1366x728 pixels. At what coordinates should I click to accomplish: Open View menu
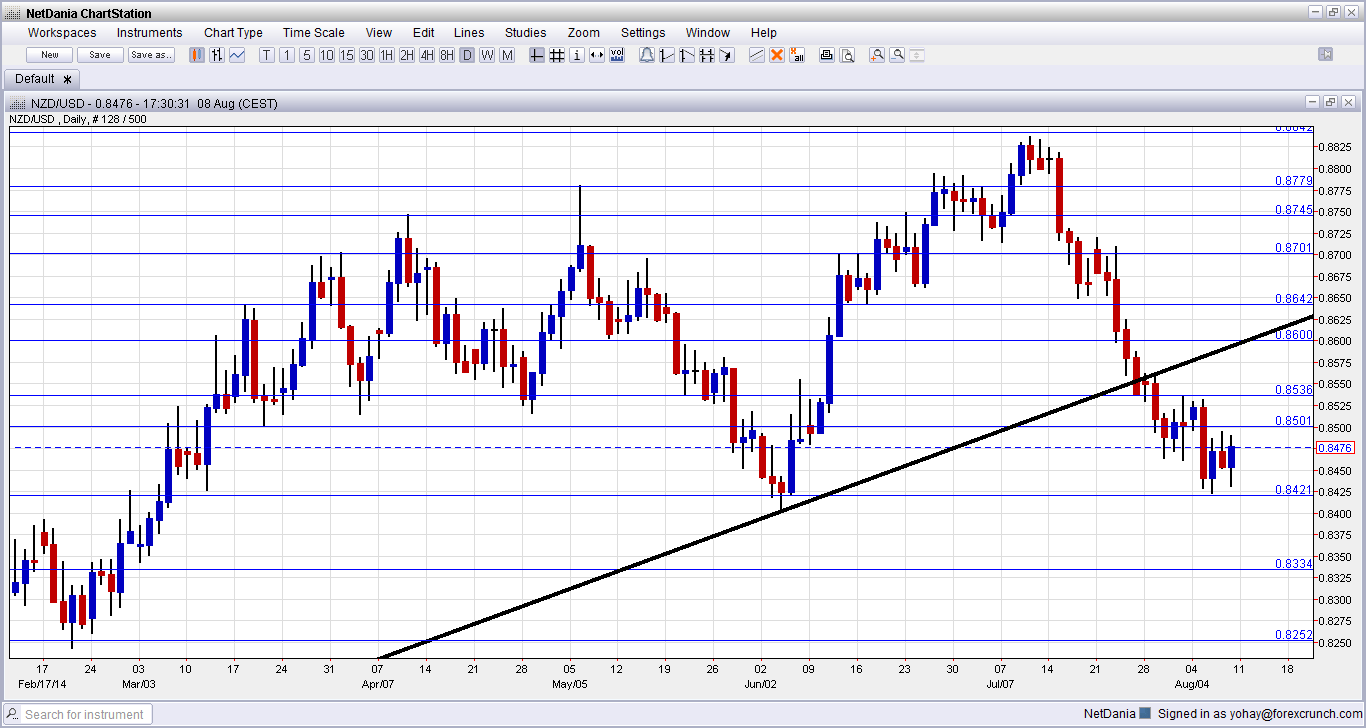tap(379, 33)
